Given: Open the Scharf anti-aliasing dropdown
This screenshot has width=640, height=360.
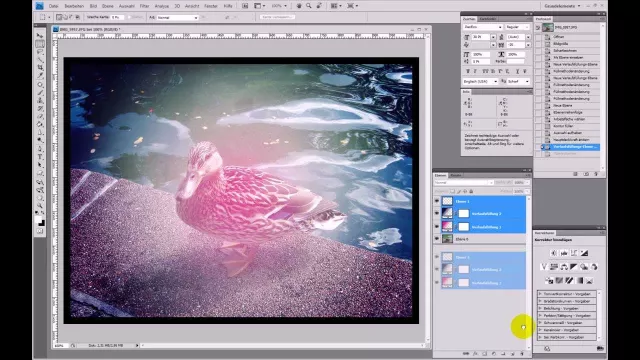Looking at the screenshot, I should coord(518,82).
